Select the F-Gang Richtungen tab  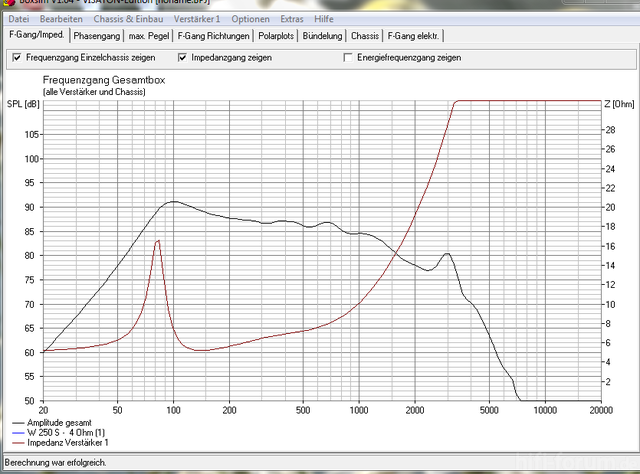tap(214, 36)
